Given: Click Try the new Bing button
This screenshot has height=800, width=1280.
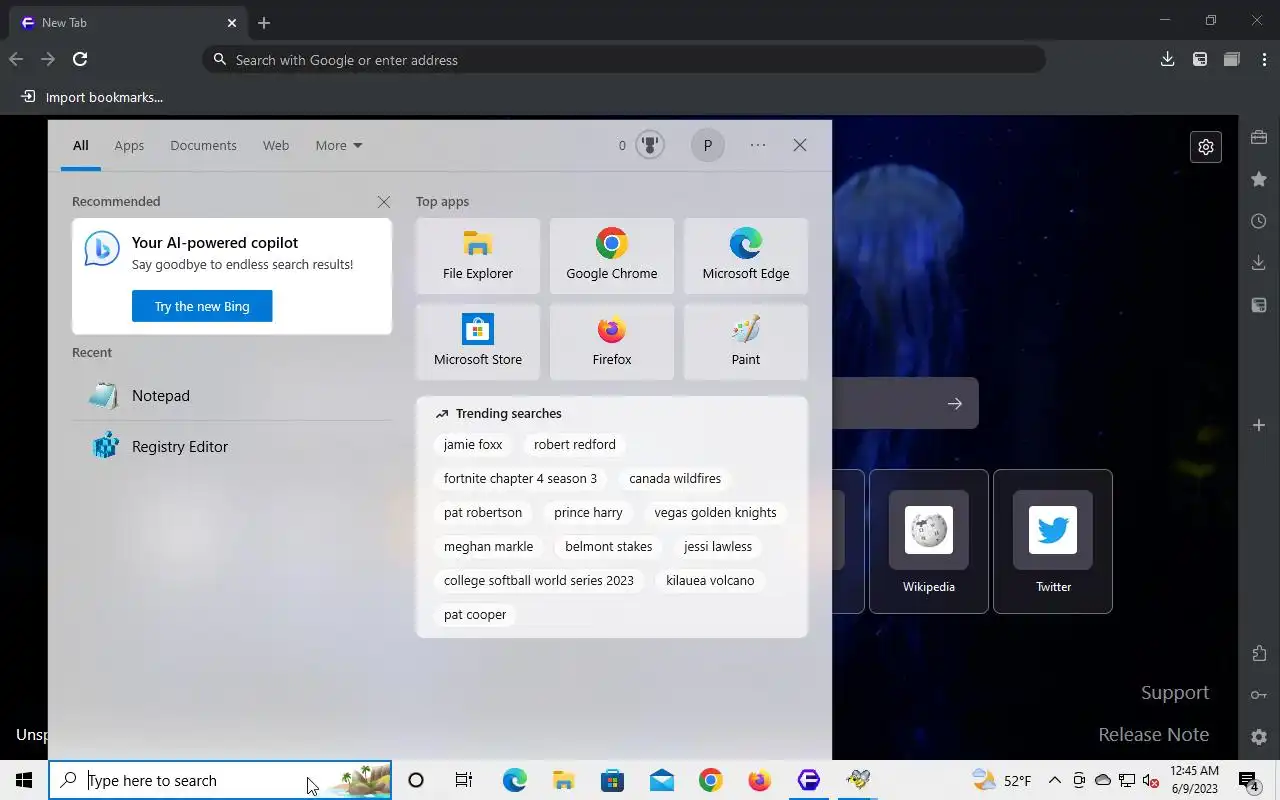Looking at the screenshot, I should [202, 306].
